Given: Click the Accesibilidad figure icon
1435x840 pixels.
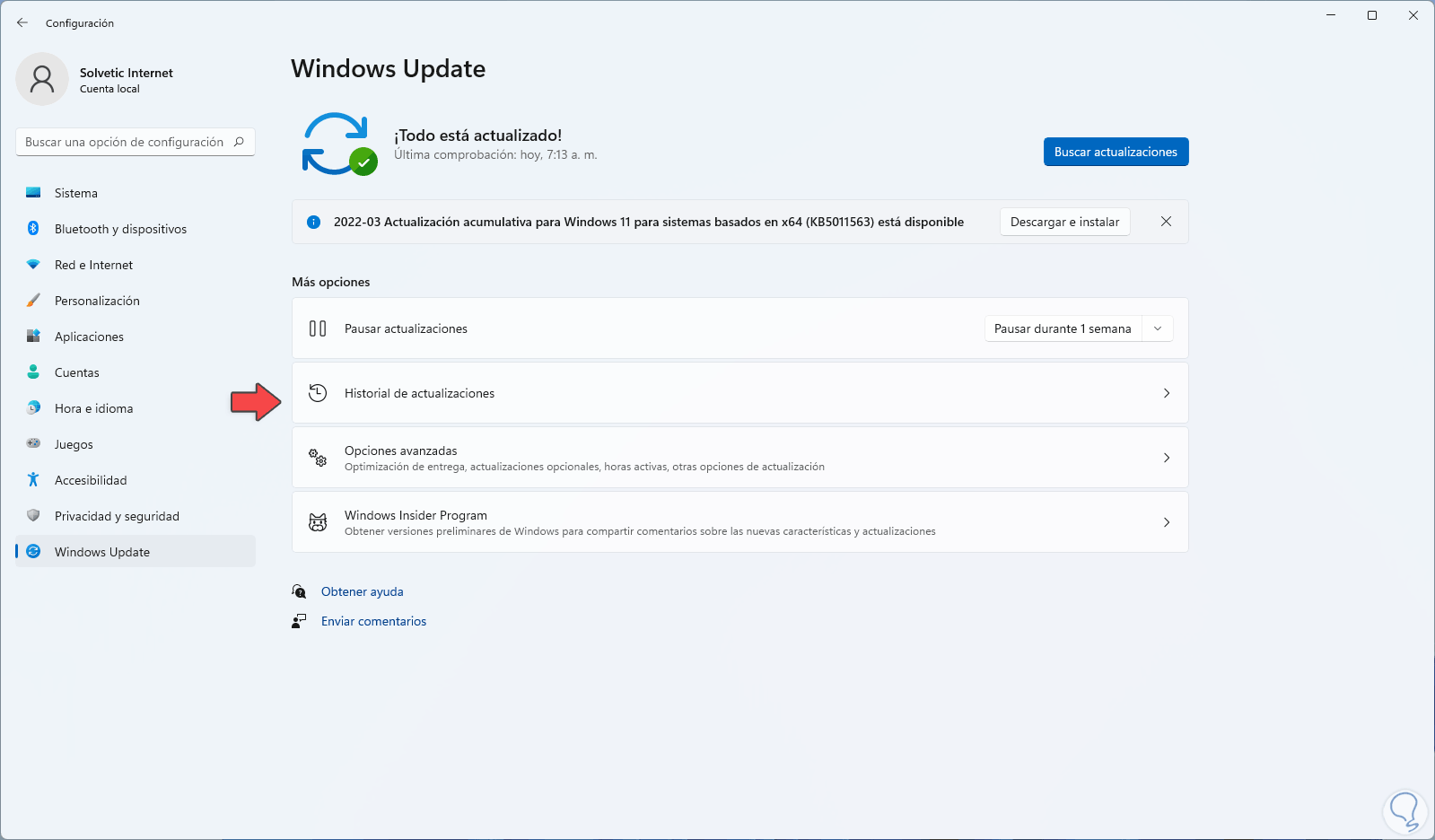Looking at the screenshot, I should [x=33, y=480].
